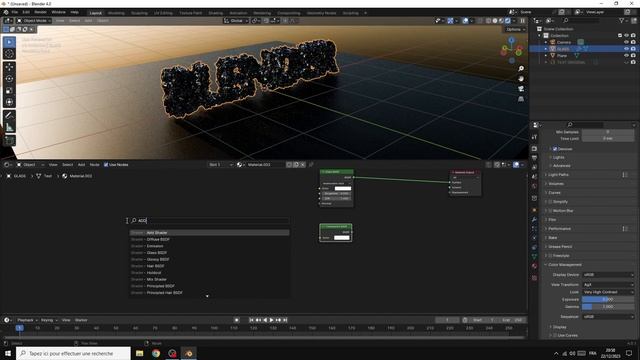
Task: Open the Display Device dropdown
Action: pos(608,275)
